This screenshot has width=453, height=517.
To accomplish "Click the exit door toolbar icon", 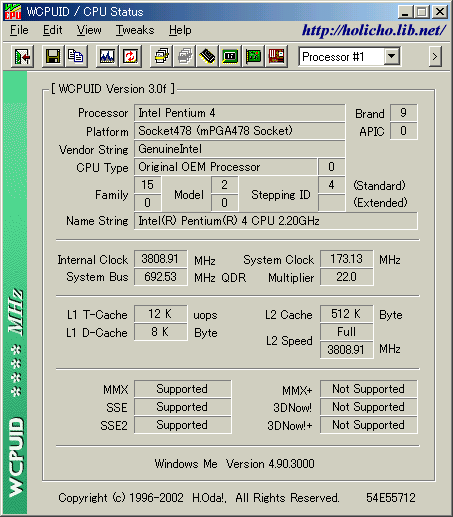I will coord(22,57).
